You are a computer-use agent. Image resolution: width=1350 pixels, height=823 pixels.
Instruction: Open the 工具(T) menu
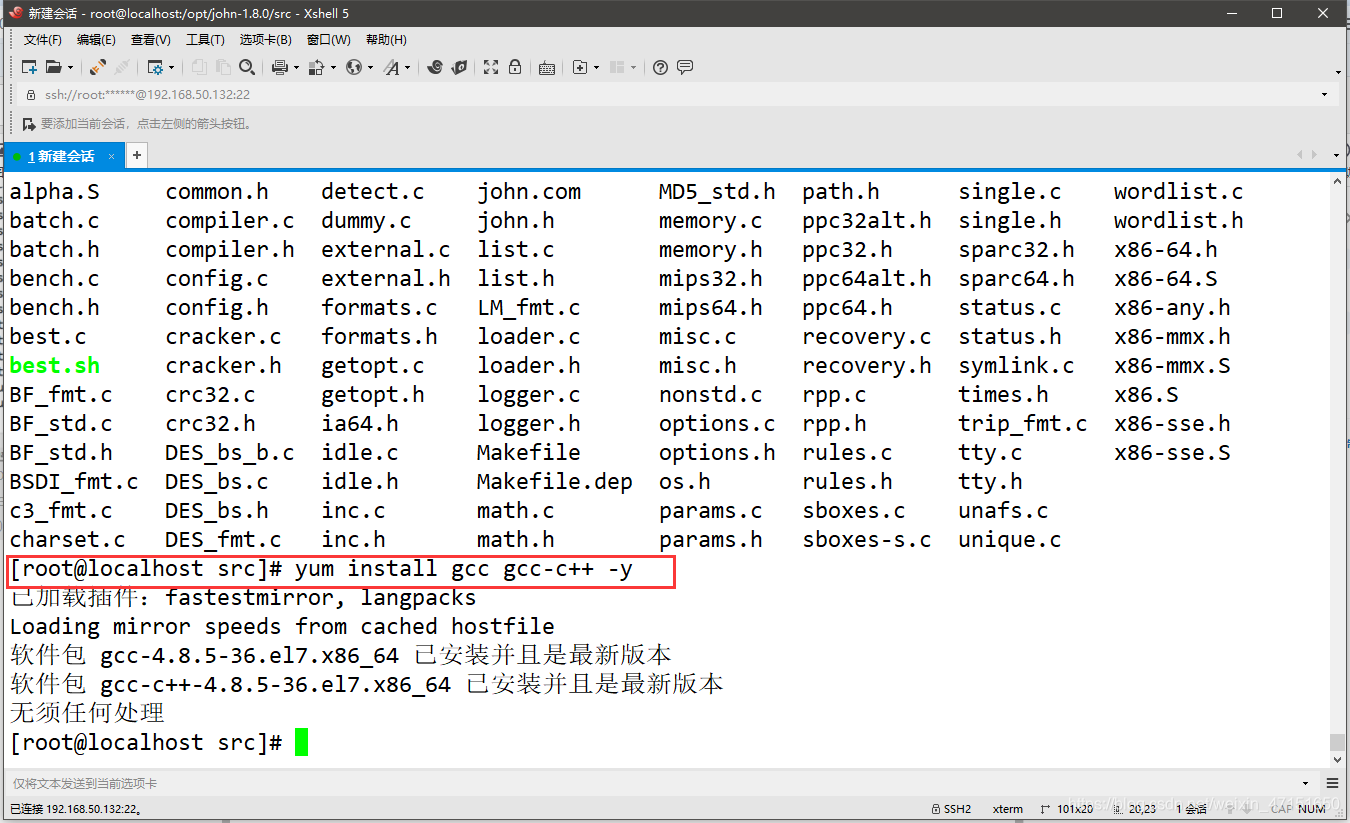click(205, 40)
